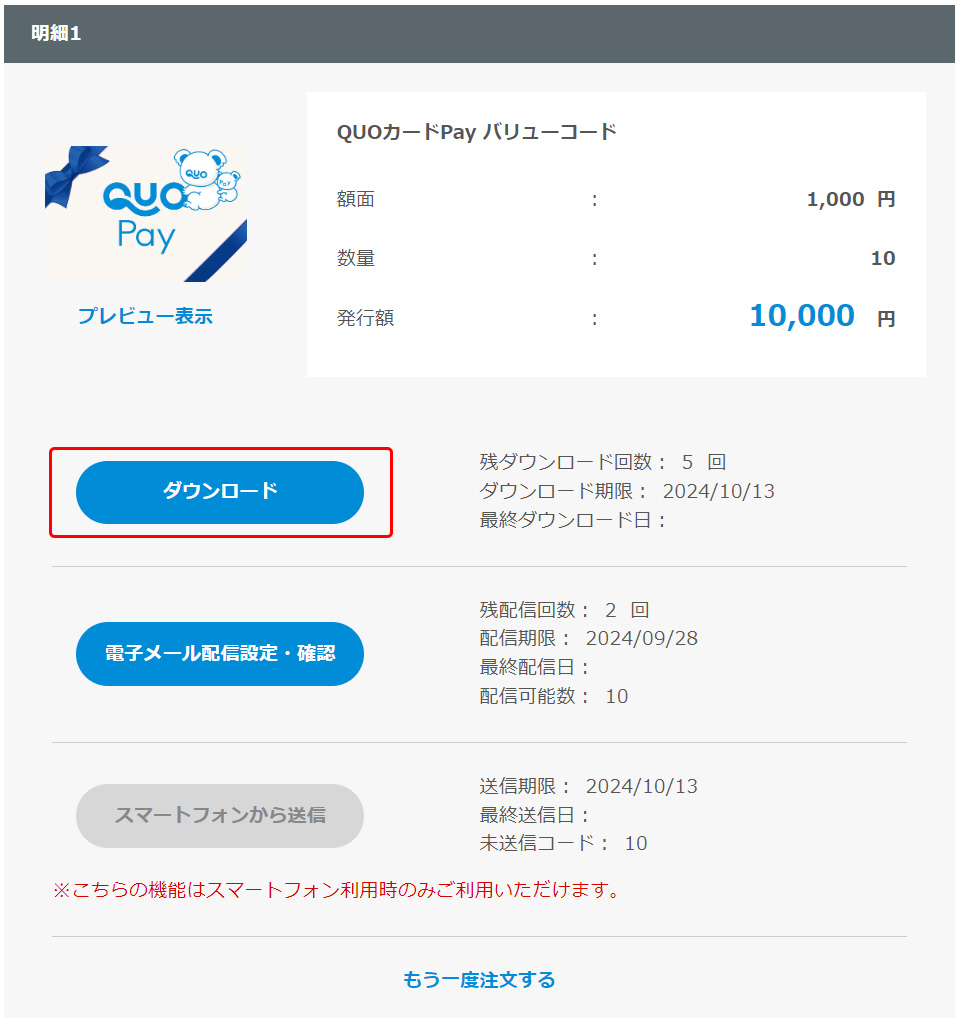
Task: Open 電子メール配信設定・確認
Action: [220, 654]
